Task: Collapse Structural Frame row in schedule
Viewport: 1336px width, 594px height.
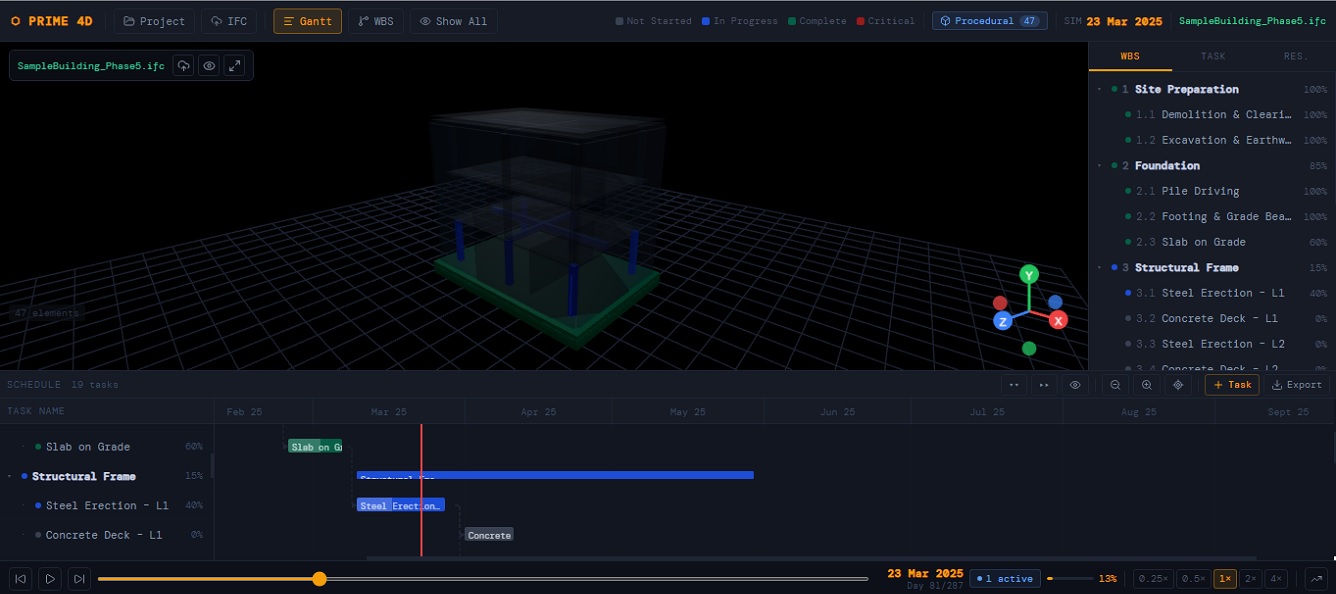Action: coord(10,476)
